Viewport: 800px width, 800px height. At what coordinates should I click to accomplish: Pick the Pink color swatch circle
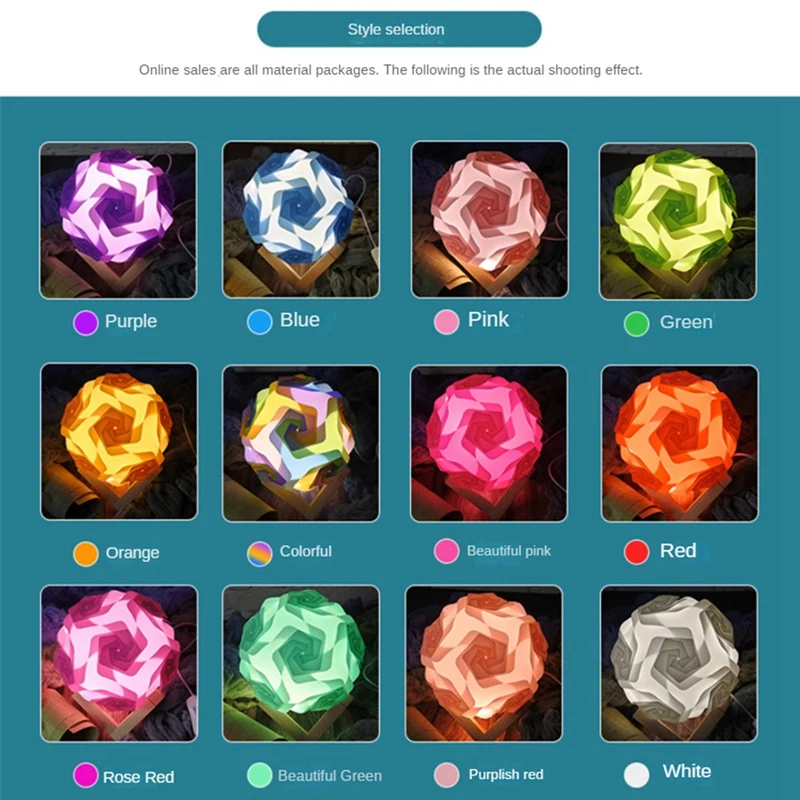pos(446,322)
